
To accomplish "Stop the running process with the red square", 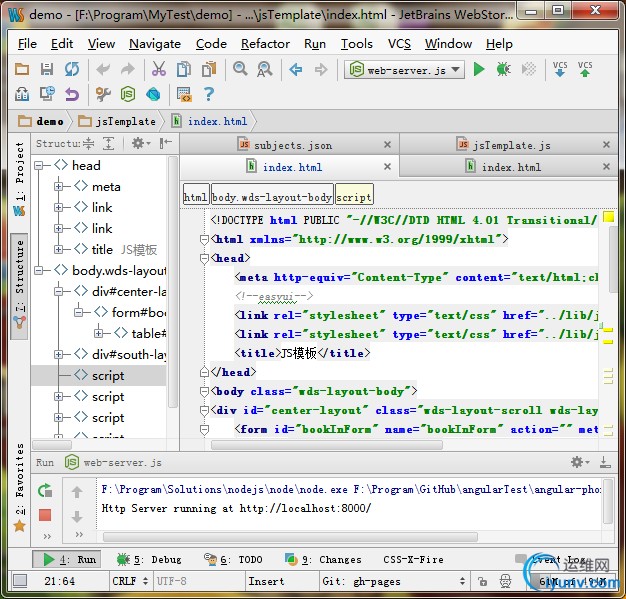I will coord(45,515).
